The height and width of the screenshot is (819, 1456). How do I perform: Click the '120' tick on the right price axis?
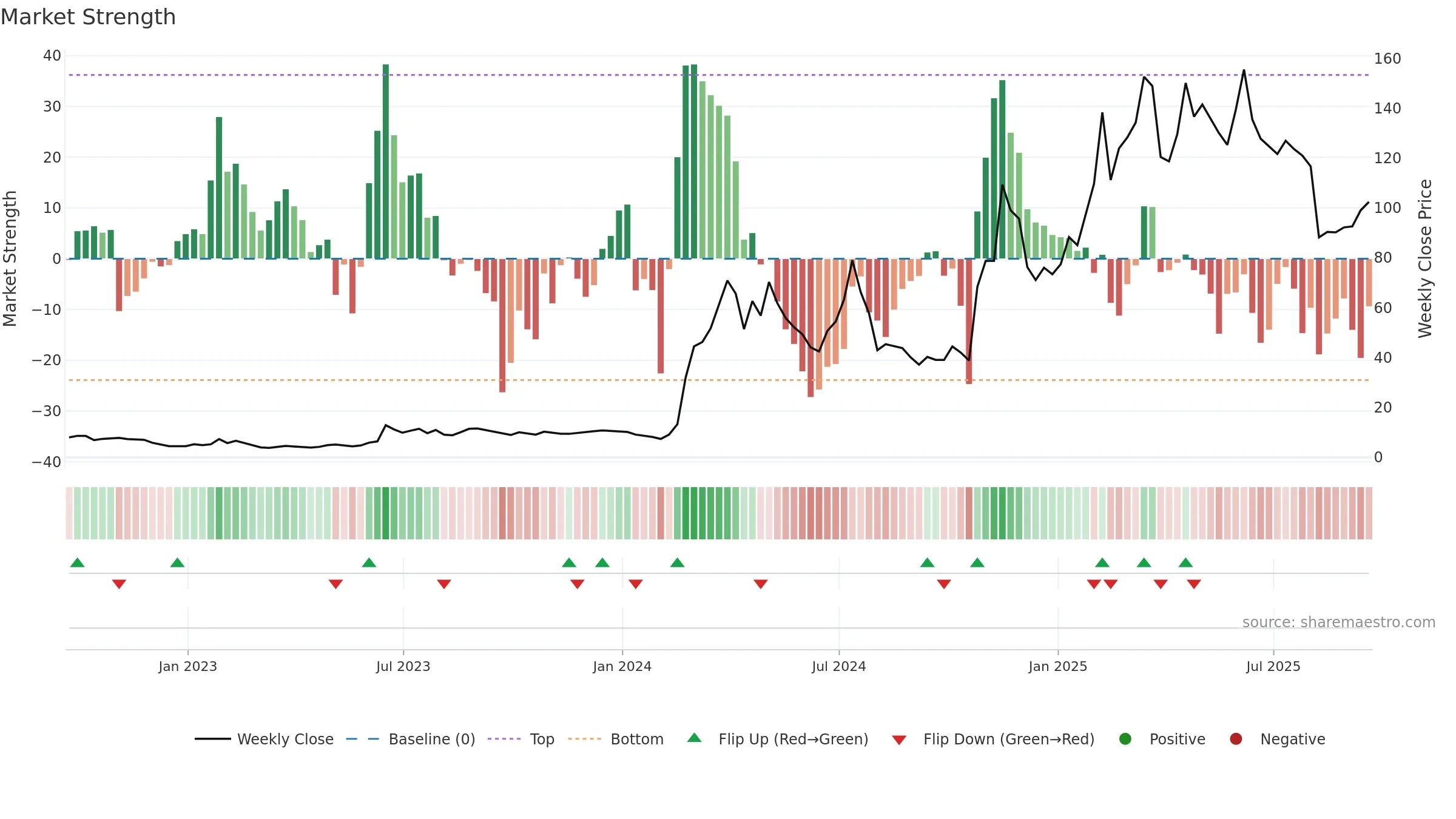(1387, 158)
